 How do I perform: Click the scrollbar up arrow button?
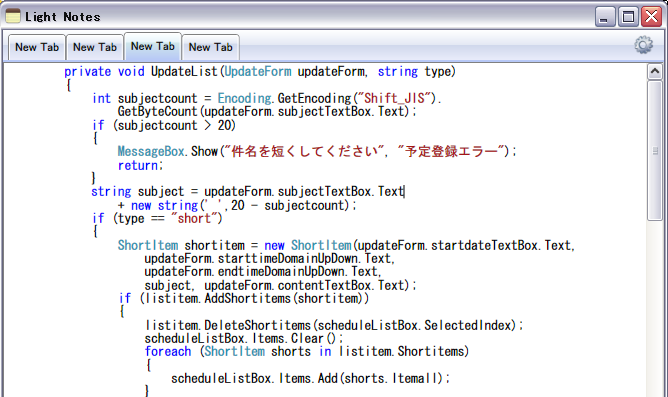coord(655,71)
